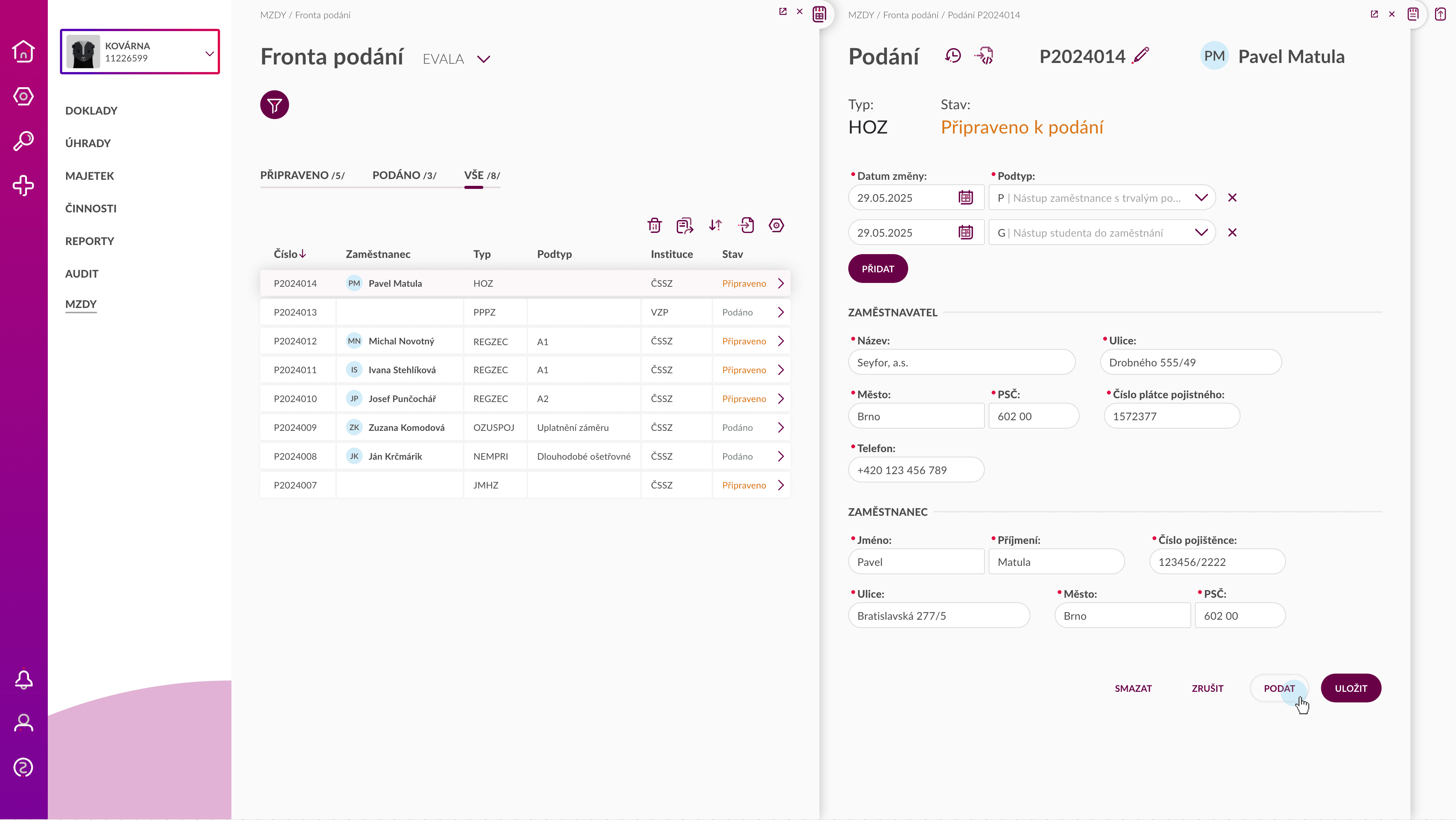Image resolution: width=1456 pixels, height=820 pixels.
Task: Open calendar picker for second date row
Action: (x=966, y=232)
